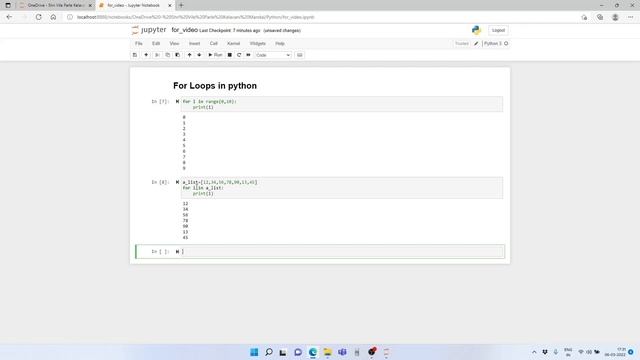Image resolution: width=640 pixels, height=360 pixels.
Task: Show hidden system tray icons
Action: coord(534,352)
